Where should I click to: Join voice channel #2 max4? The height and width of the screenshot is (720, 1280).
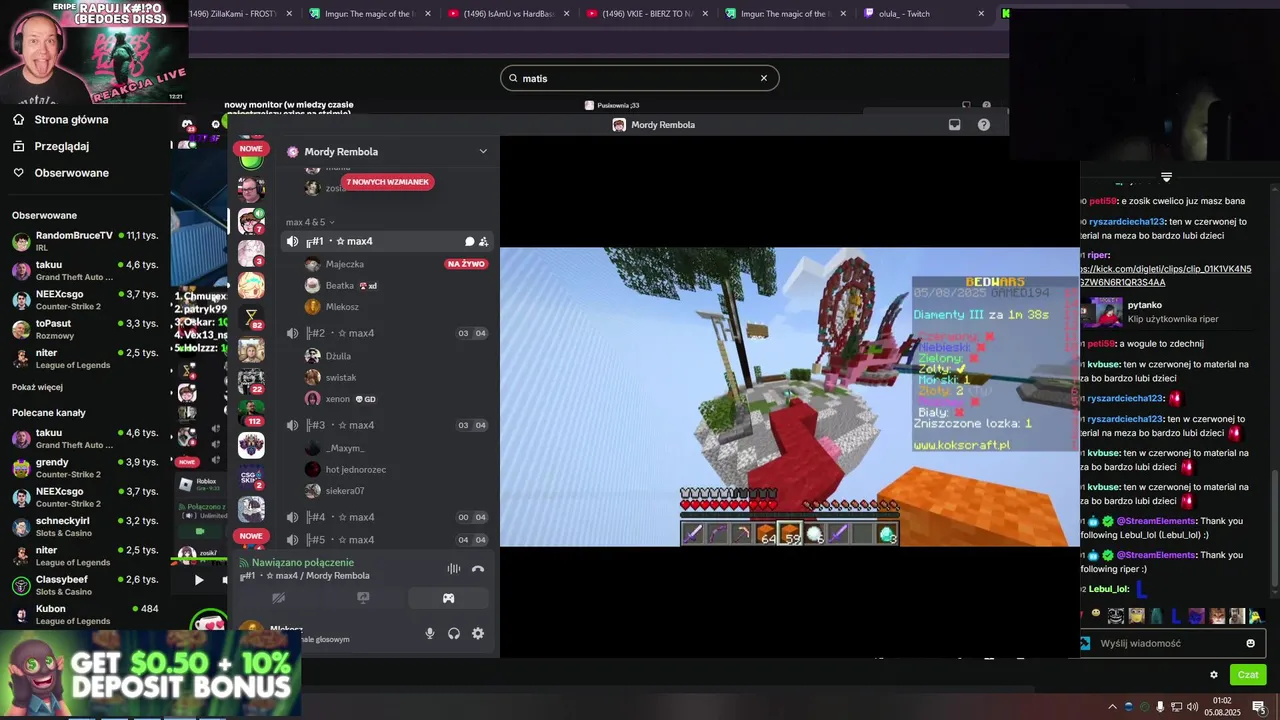pos(386,333)
